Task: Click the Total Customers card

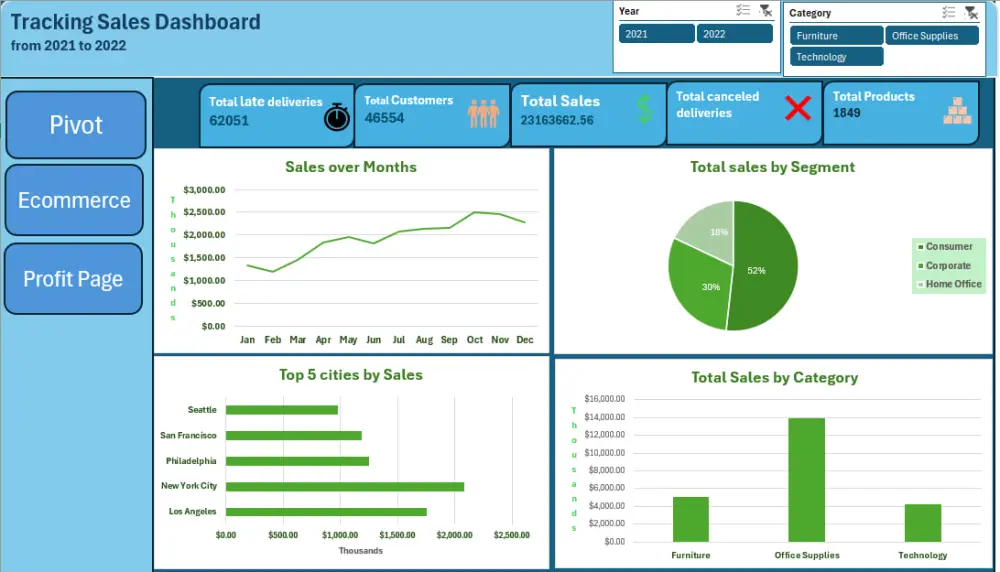Action: pos(432,115)
